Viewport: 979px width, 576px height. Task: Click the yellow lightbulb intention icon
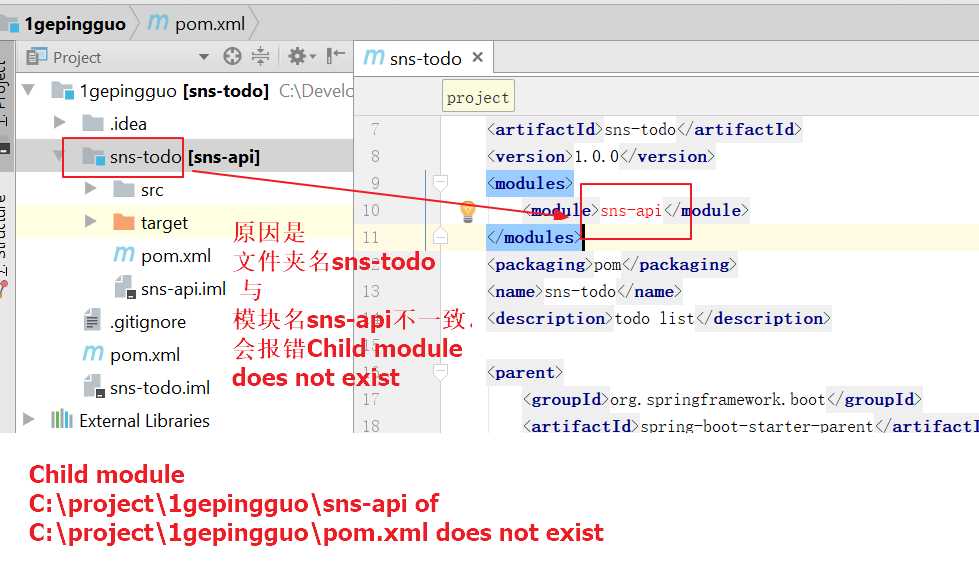pyautogui.click(x=468, y=212)
